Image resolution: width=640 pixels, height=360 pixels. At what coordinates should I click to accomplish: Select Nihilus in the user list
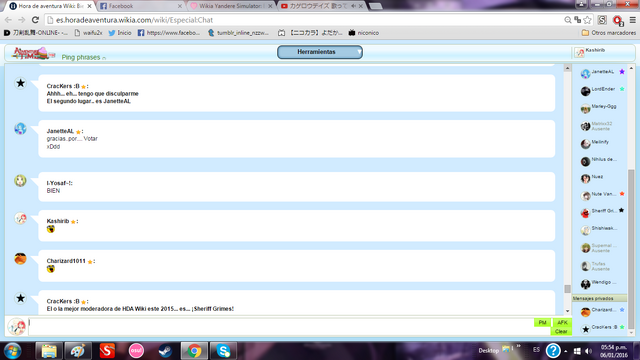604,160
